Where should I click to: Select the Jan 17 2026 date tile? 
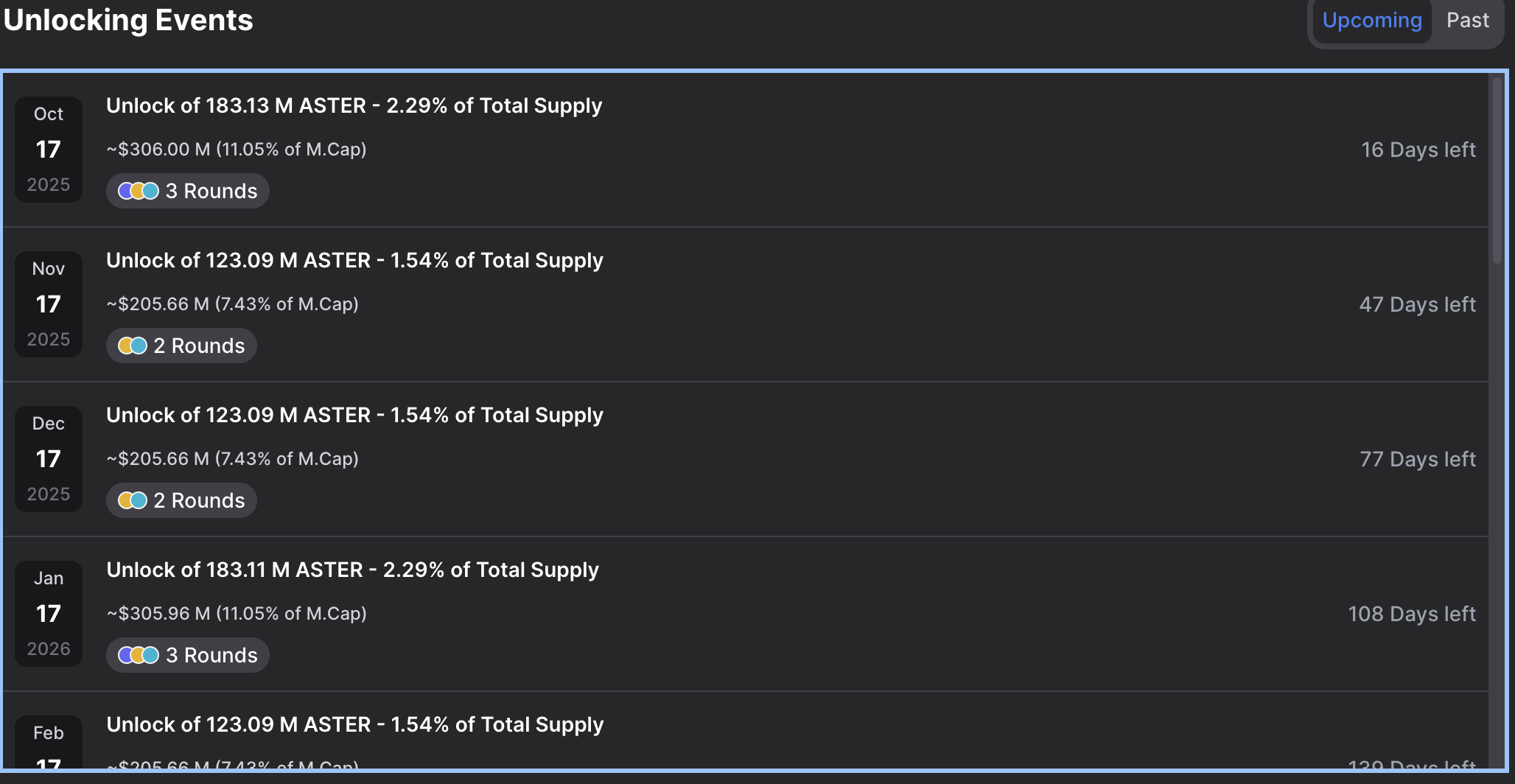click(49, 614)
